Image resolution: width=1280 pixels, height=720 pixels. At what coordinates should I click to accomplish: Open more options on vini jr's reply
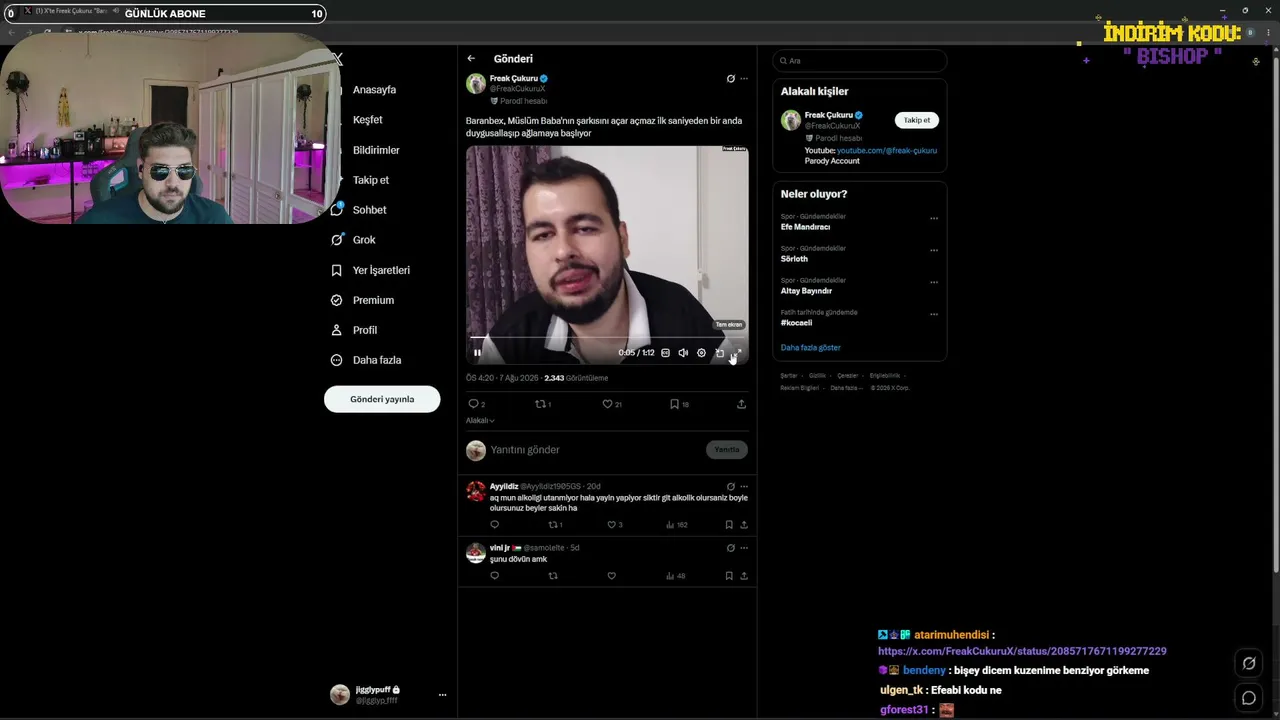click(743, 548)
